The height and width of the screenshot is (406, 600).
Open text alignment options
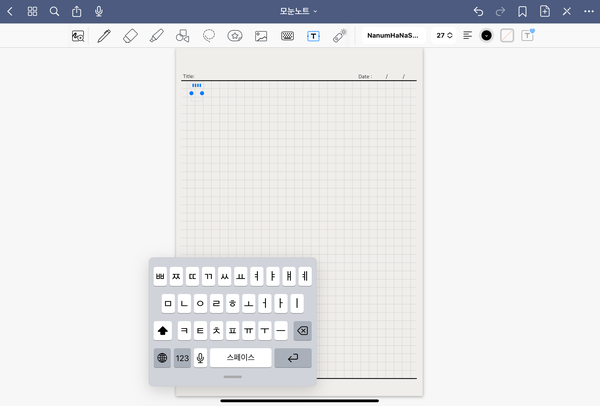point(467,35)
